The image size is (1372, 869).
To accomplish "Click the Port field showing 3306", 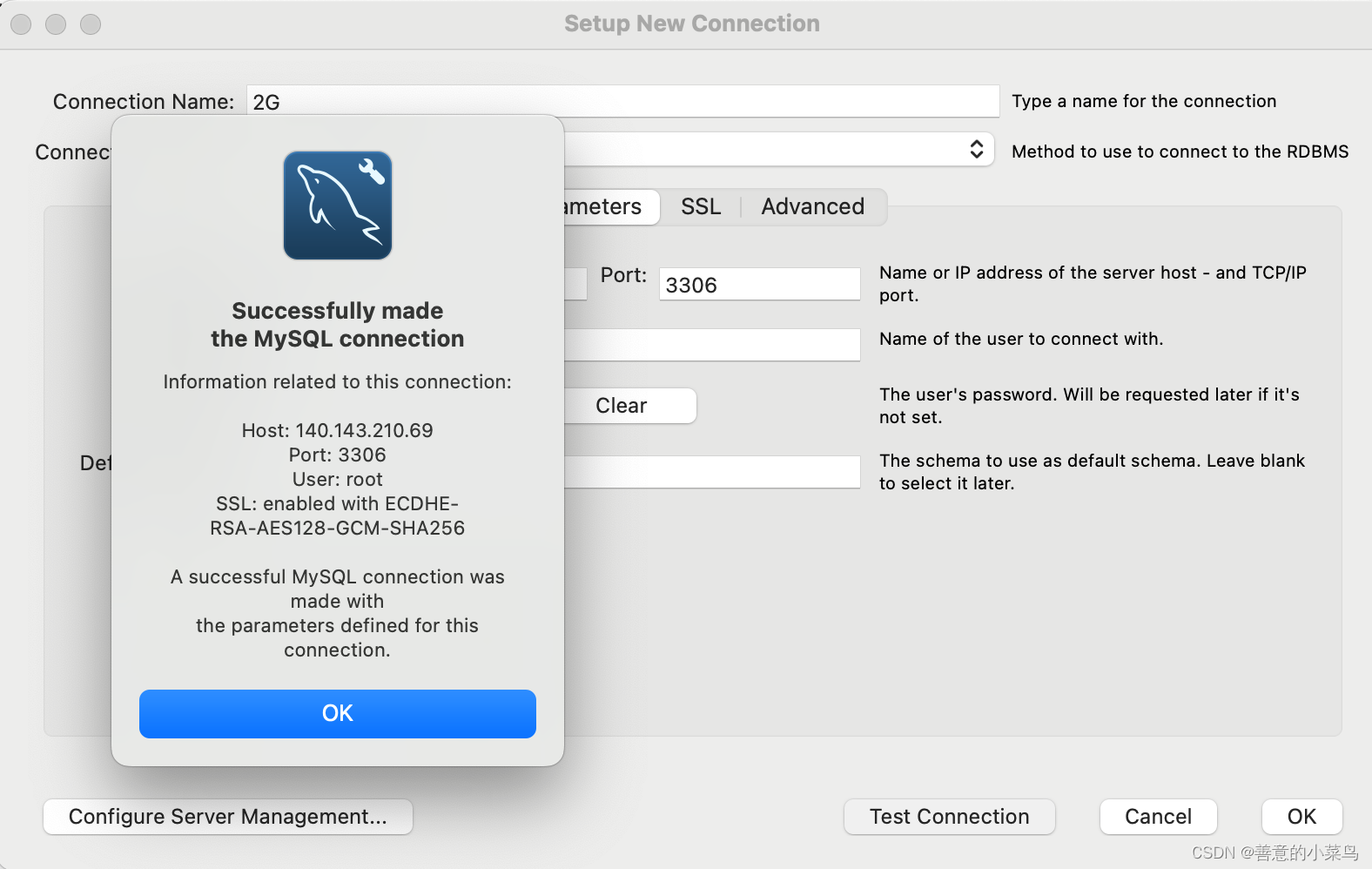I will (x=758, y=285).
